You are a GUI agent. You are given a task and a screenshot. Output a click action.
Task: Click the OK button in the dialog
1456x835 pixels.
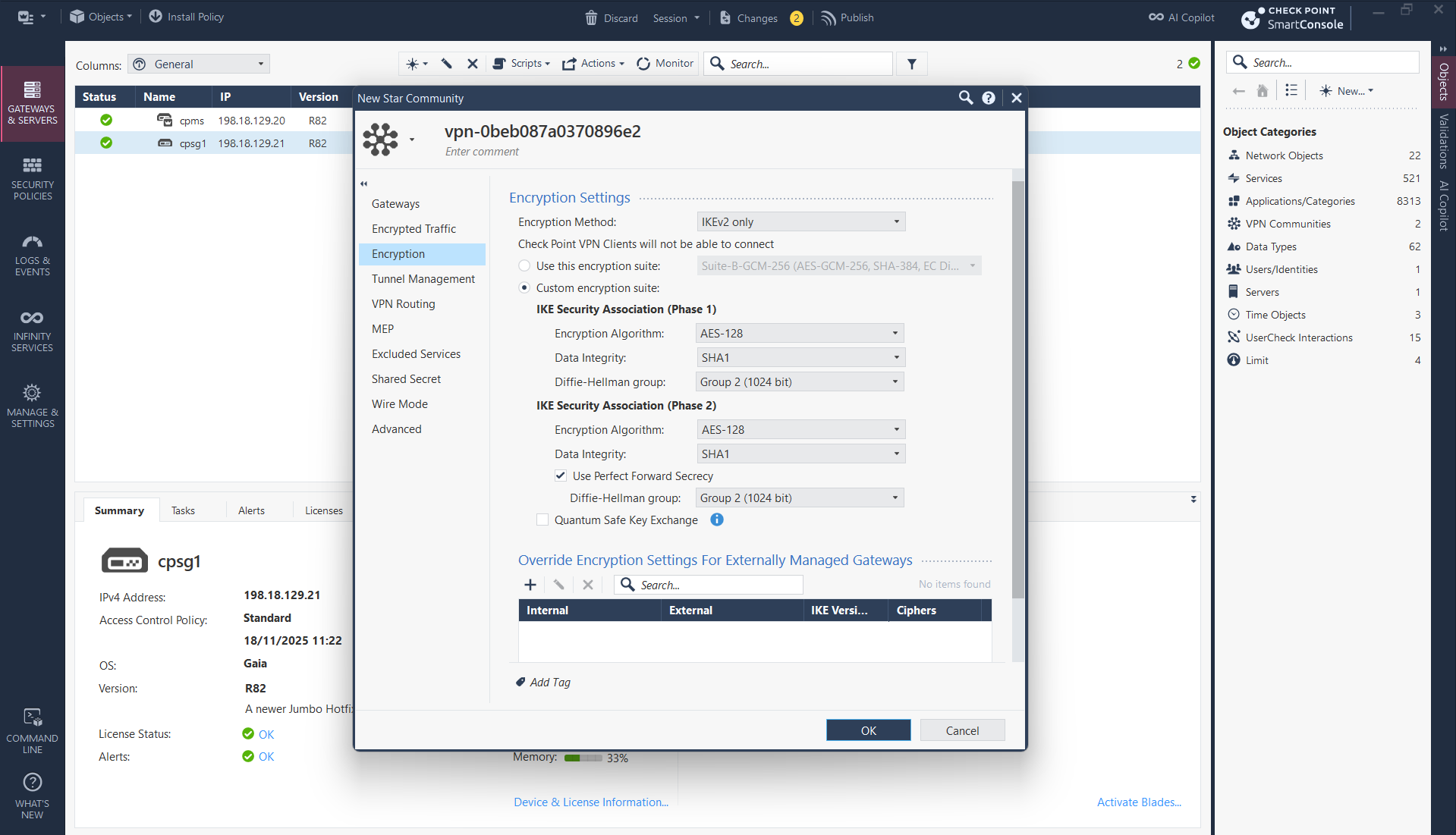click(x=868, y=730)
